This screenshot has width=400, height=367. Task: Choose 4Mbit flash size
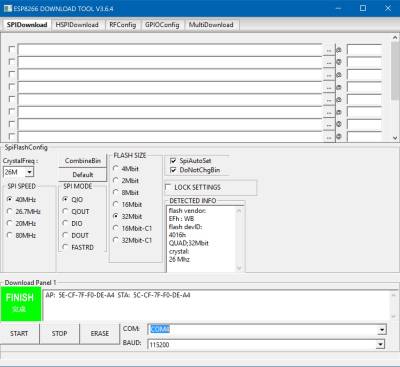126,169
